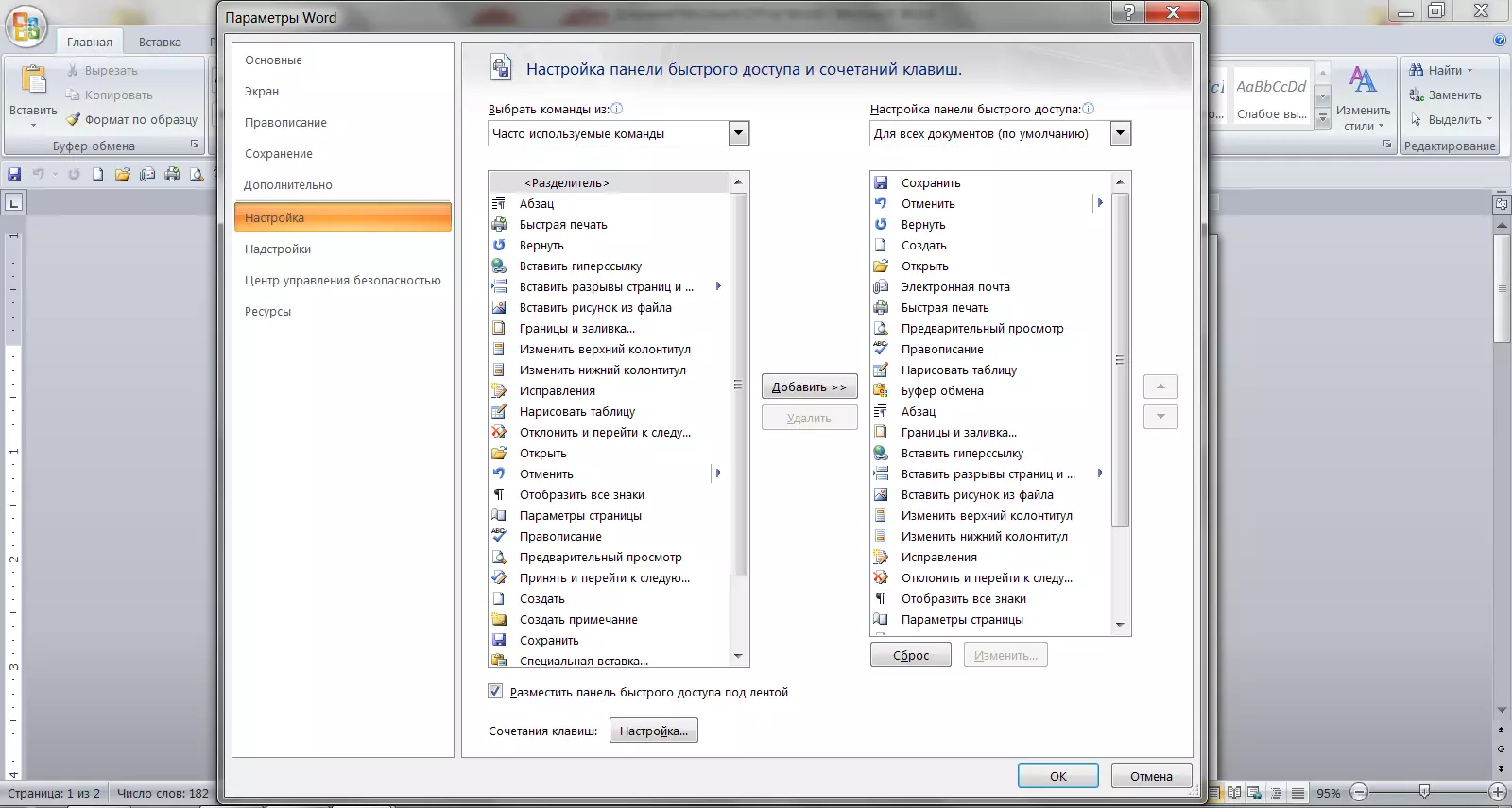Click the Найти binoculars command
Screen dimensions: 1512x808
tap(1435, 71)
